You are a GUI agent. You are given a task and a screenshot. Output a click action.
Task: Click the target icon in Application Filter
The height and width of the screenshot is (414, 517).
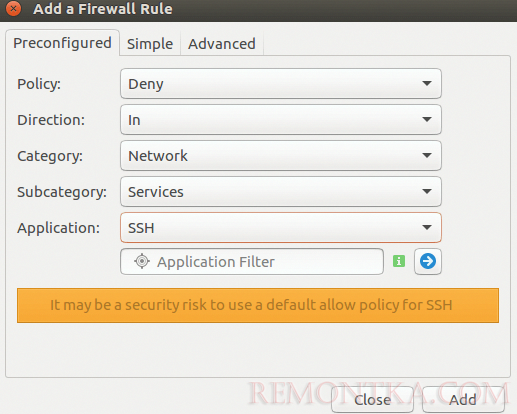point(142,261)
